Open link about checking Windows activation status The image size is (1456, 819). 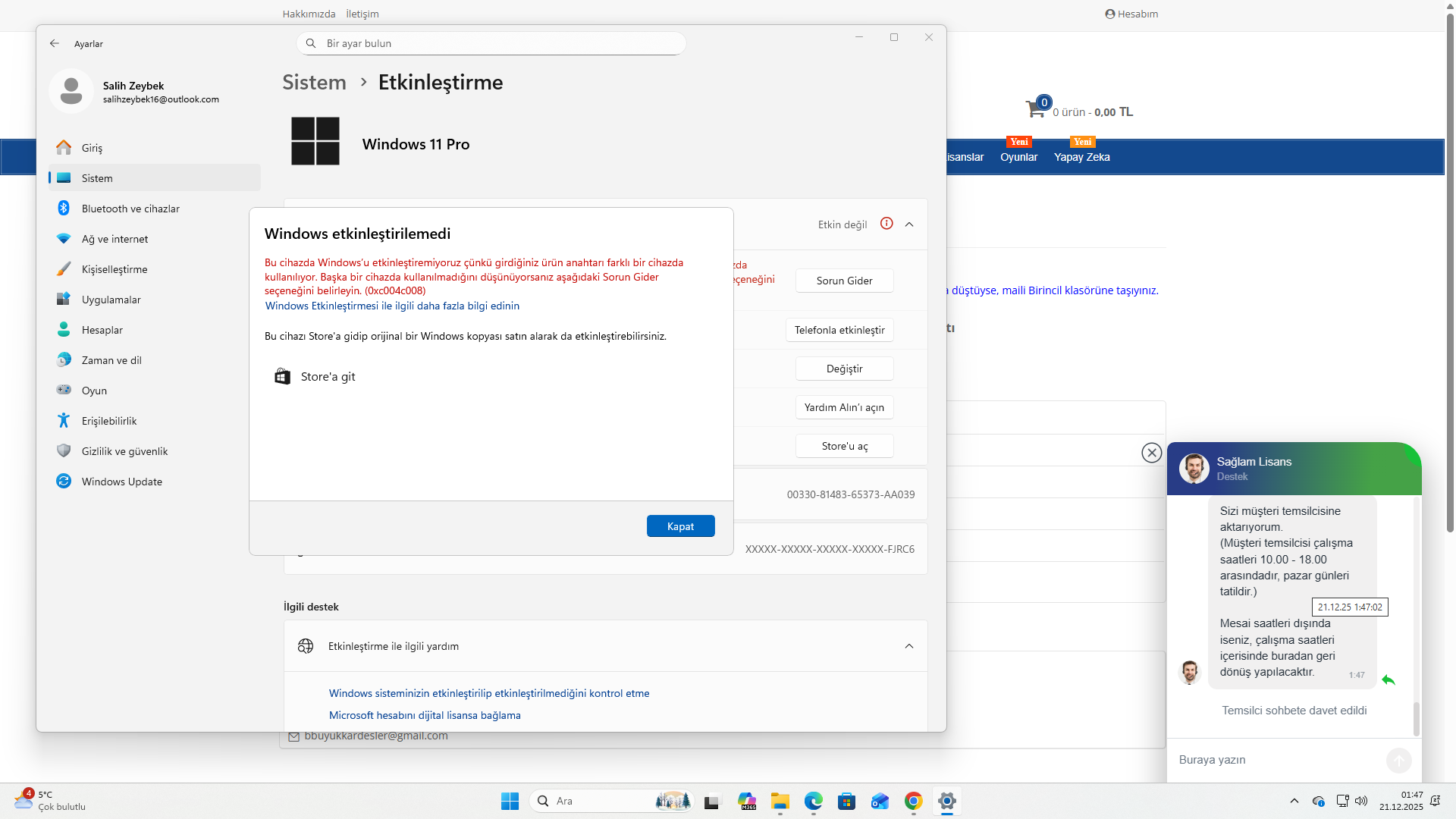coord(489,693)
